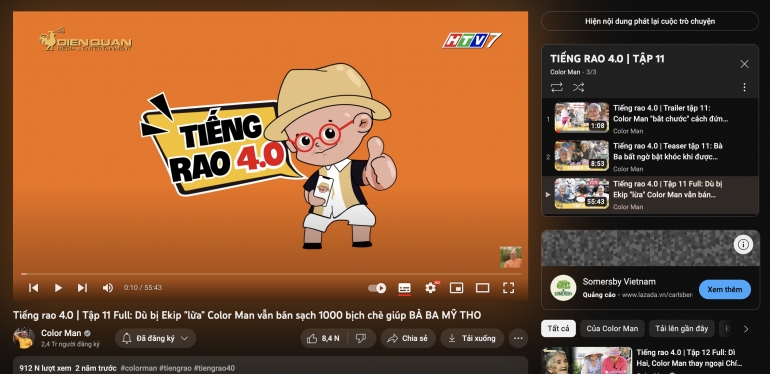Click the 55:43 full episode thumbnail
This screenshot has width=770, height=374.
coord(581,193)
